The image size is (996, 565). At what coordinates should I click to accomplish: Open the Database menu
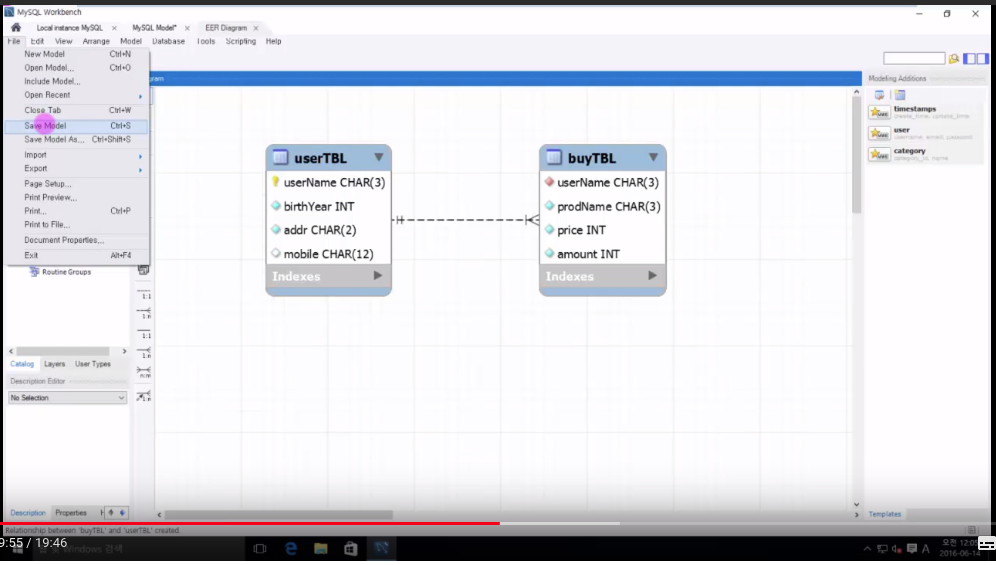(168, 41)
